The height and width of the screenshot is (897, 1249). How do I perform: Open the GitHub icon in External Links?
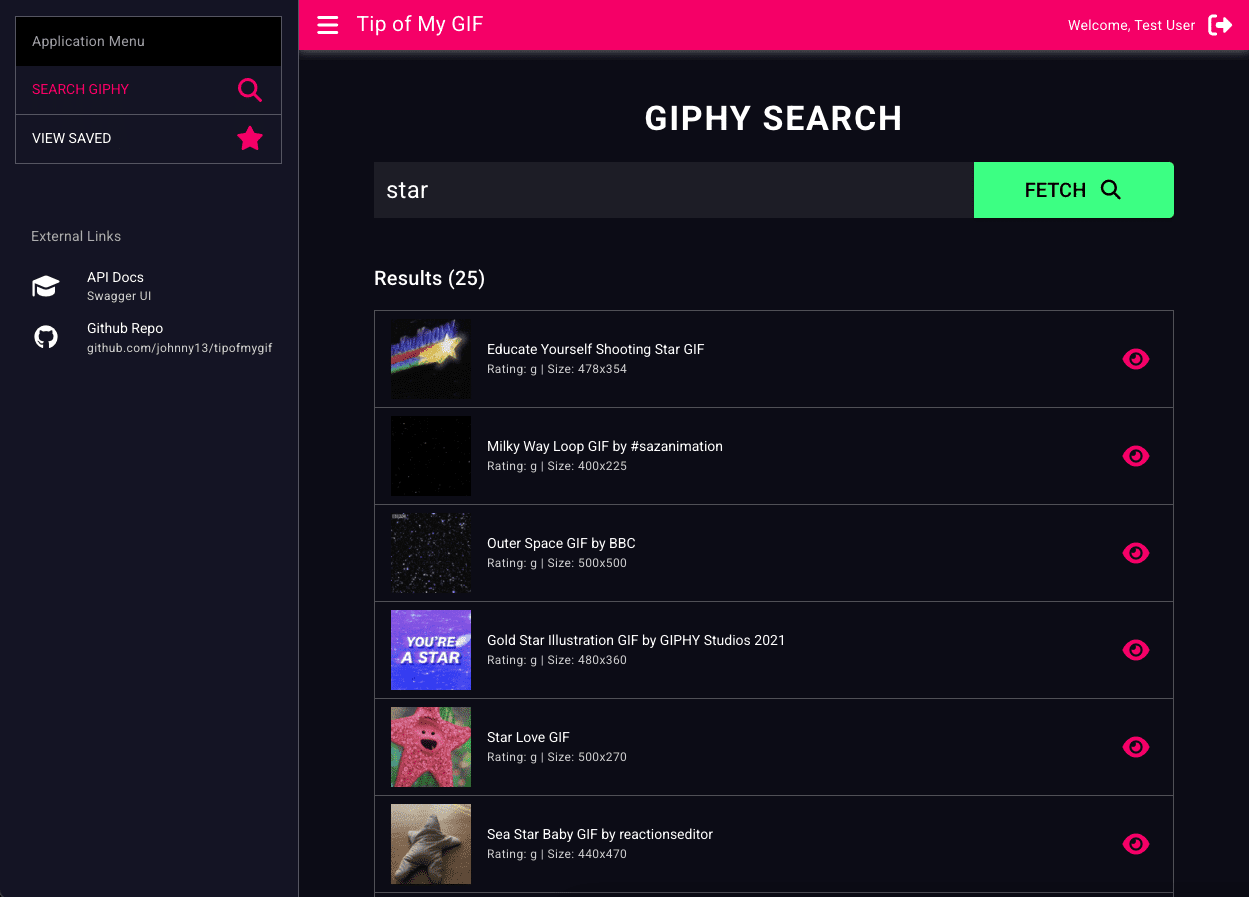(x=45, y=337)
